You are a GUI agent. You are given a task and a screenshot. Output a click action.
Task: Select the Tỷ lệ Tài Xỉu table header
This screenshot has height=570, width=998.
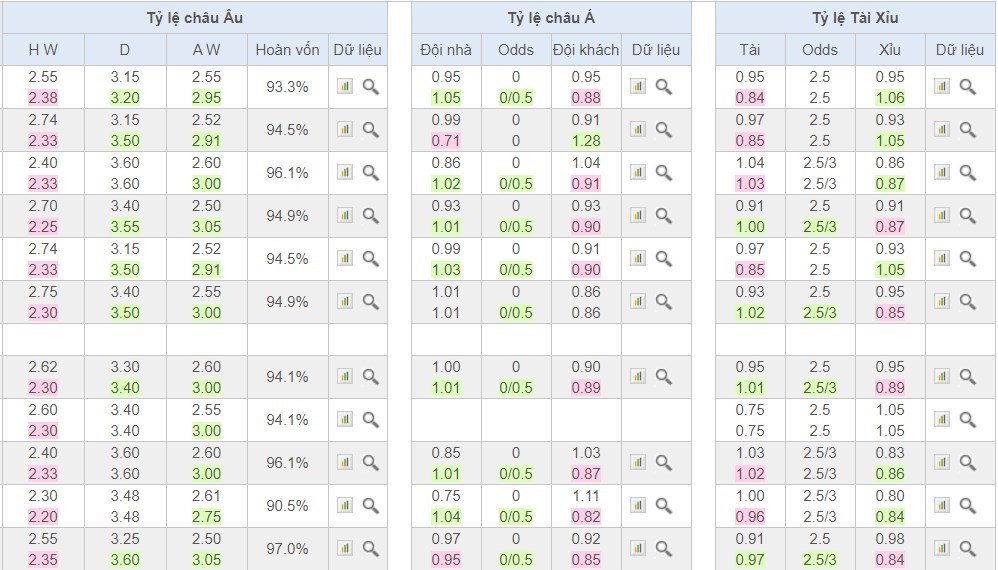[x=855, y=18]
